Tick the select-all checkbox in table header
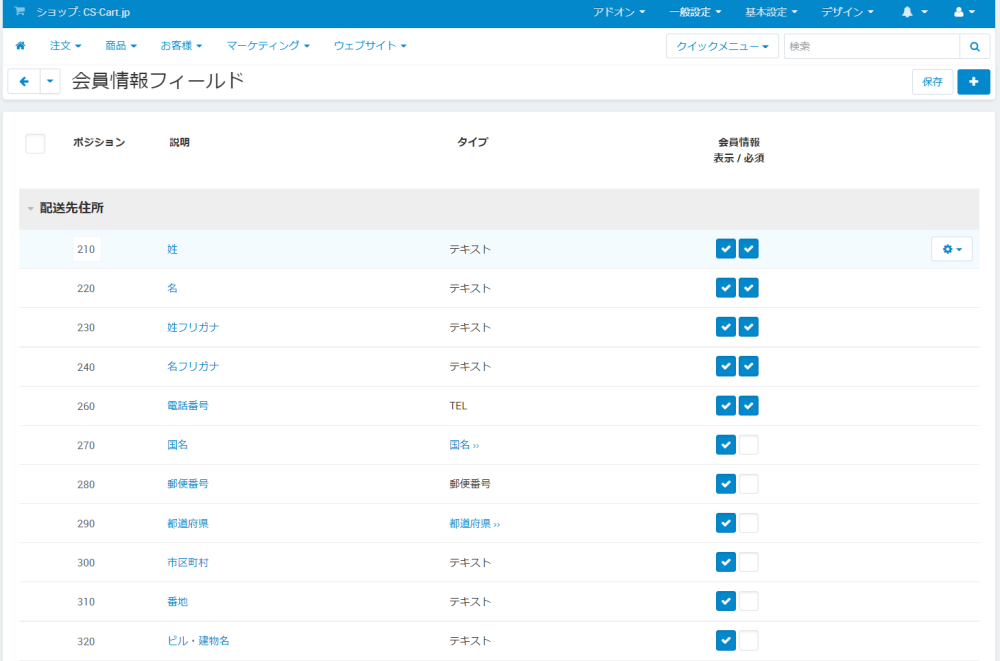Screen dimensions: 1000x661 tap(35, 144)
